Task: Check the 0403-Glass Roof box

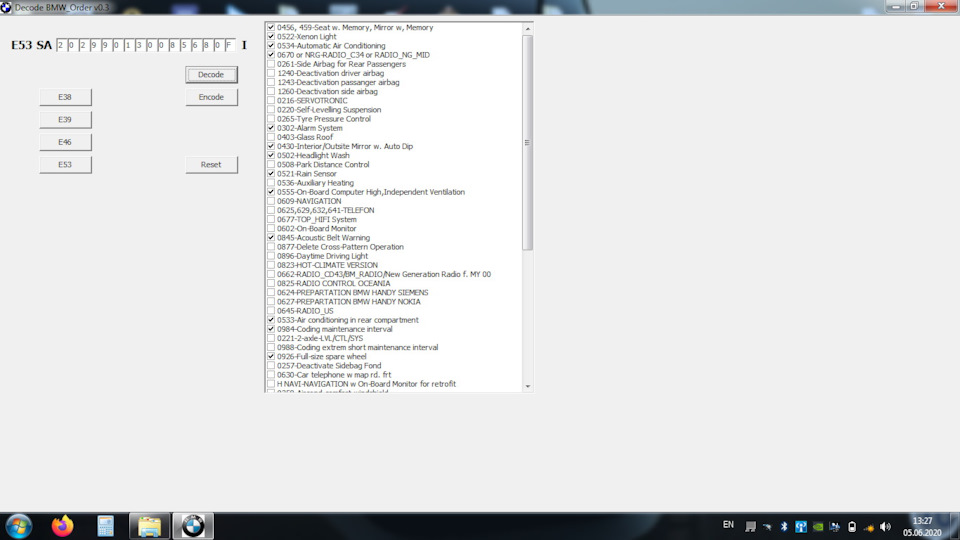Action: tap(271, 137)
